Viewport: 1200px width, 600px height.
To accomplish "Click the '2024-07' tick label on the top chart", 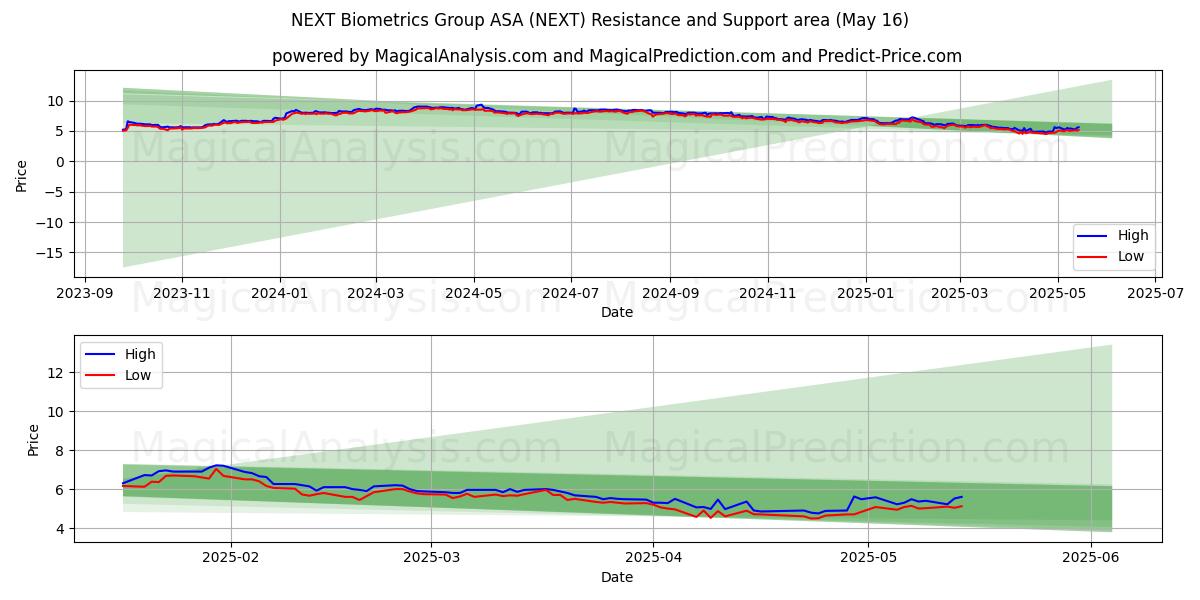I will [x=571, y=294].
